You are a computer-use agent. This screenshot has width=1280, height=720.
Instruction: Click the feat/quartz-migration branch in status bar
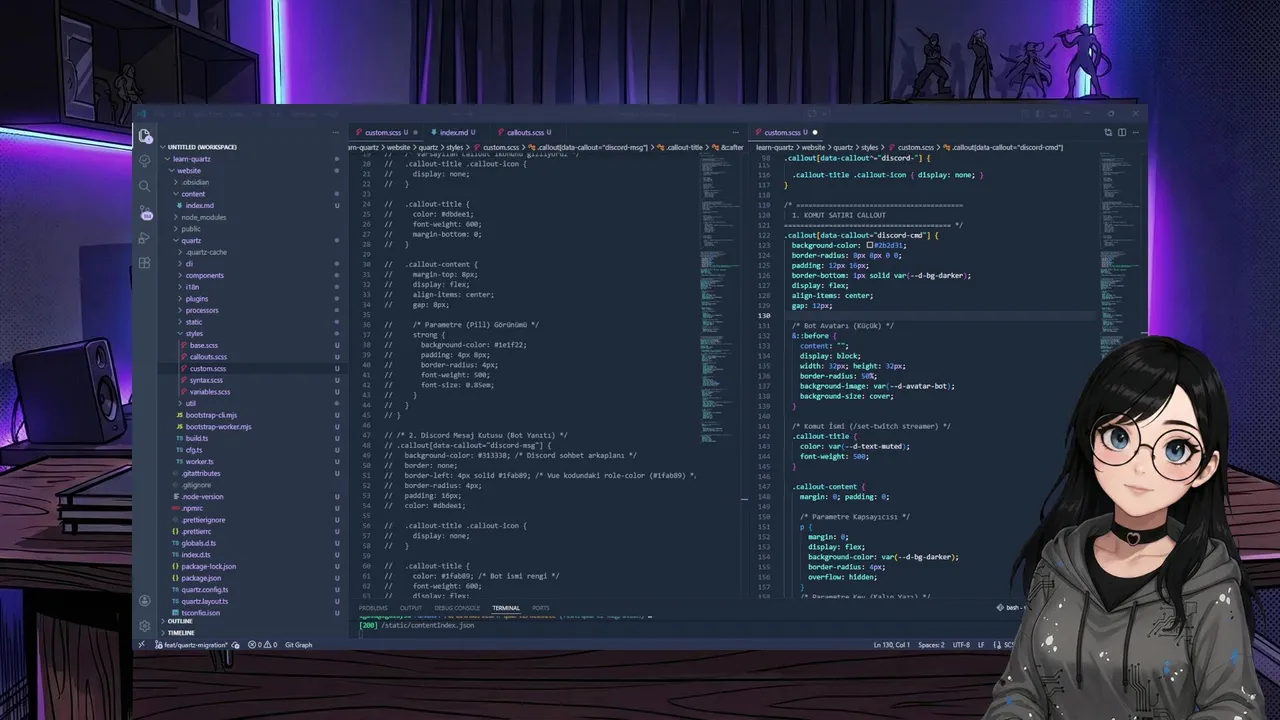coord(190,645)
